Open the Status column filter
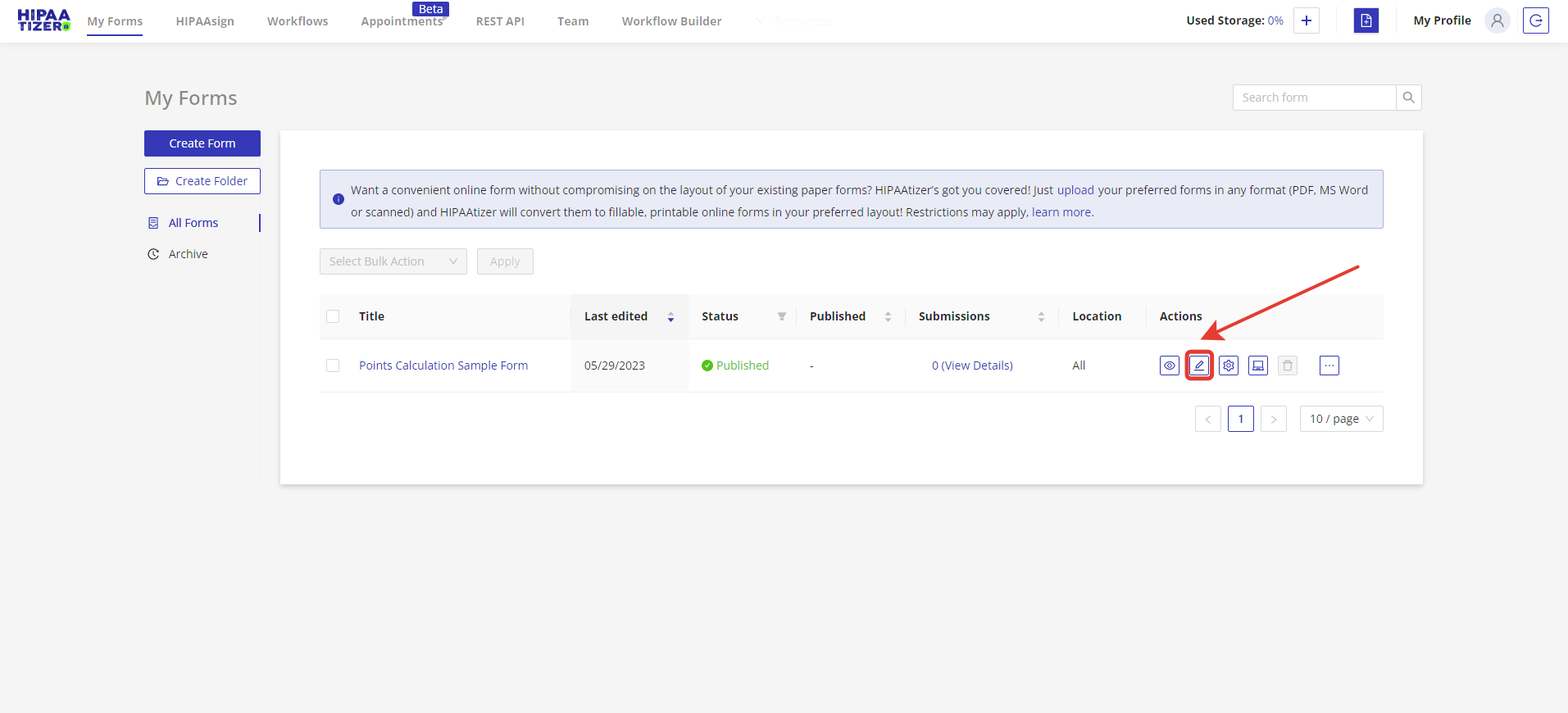This screenshot has width=1568, height=713. [782, 316]
